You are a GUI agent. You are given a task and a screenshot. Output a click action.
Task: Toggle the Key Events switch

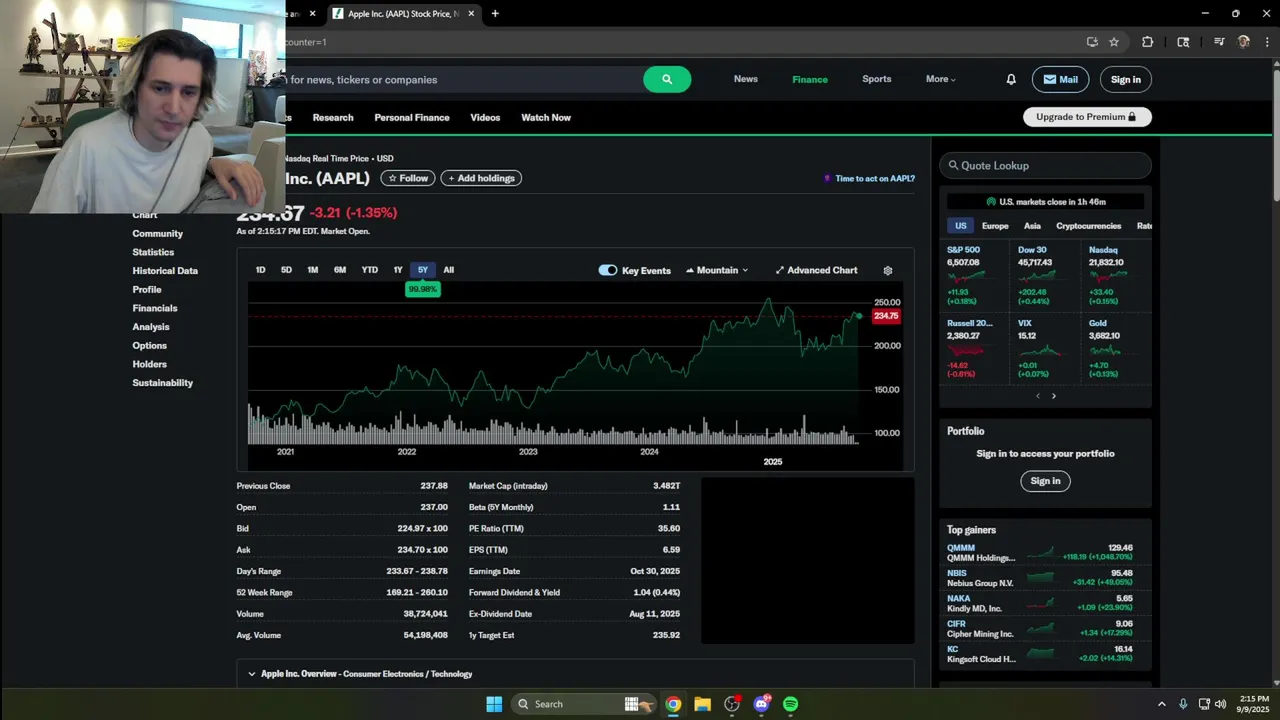(608, 270)
